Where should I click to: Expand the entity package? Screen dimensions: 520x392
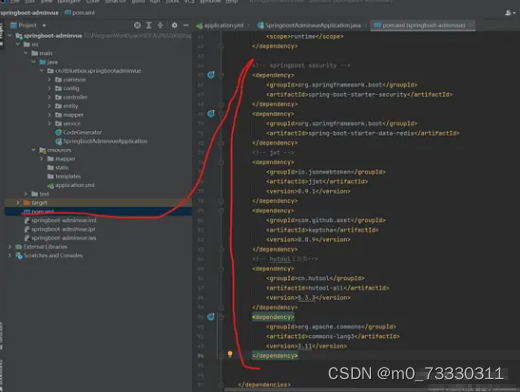point(49,106)
